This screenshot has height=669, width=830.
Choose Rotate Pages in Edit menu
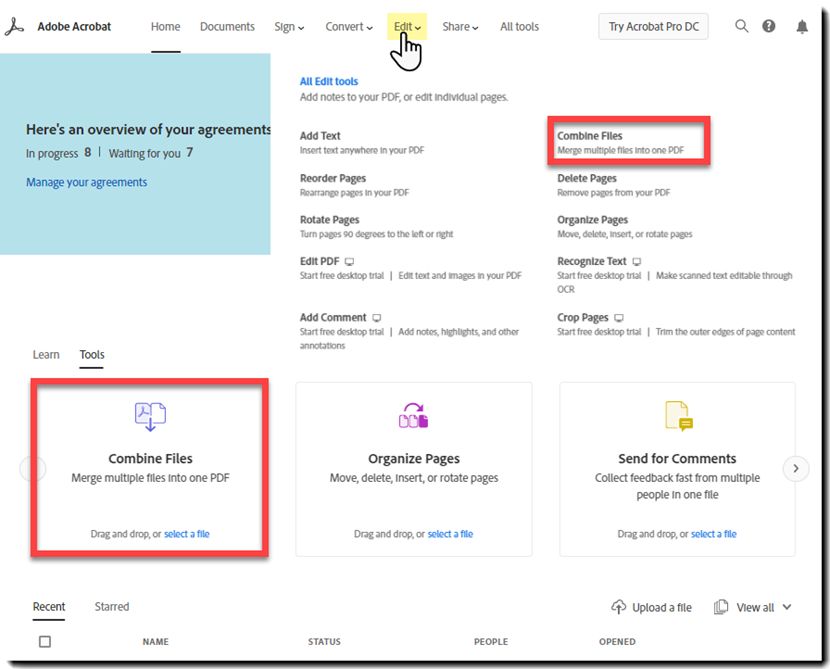point(330,220)
